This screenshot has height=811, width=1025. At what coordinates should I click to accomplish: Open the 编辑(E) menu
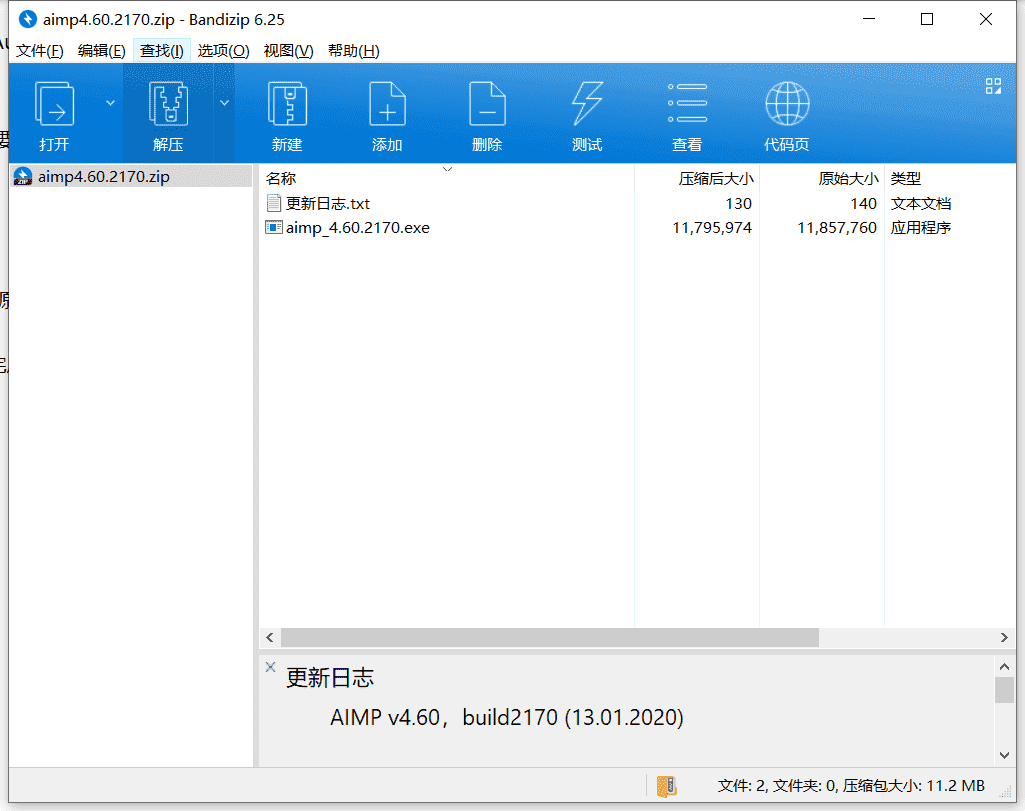(101, 51)
